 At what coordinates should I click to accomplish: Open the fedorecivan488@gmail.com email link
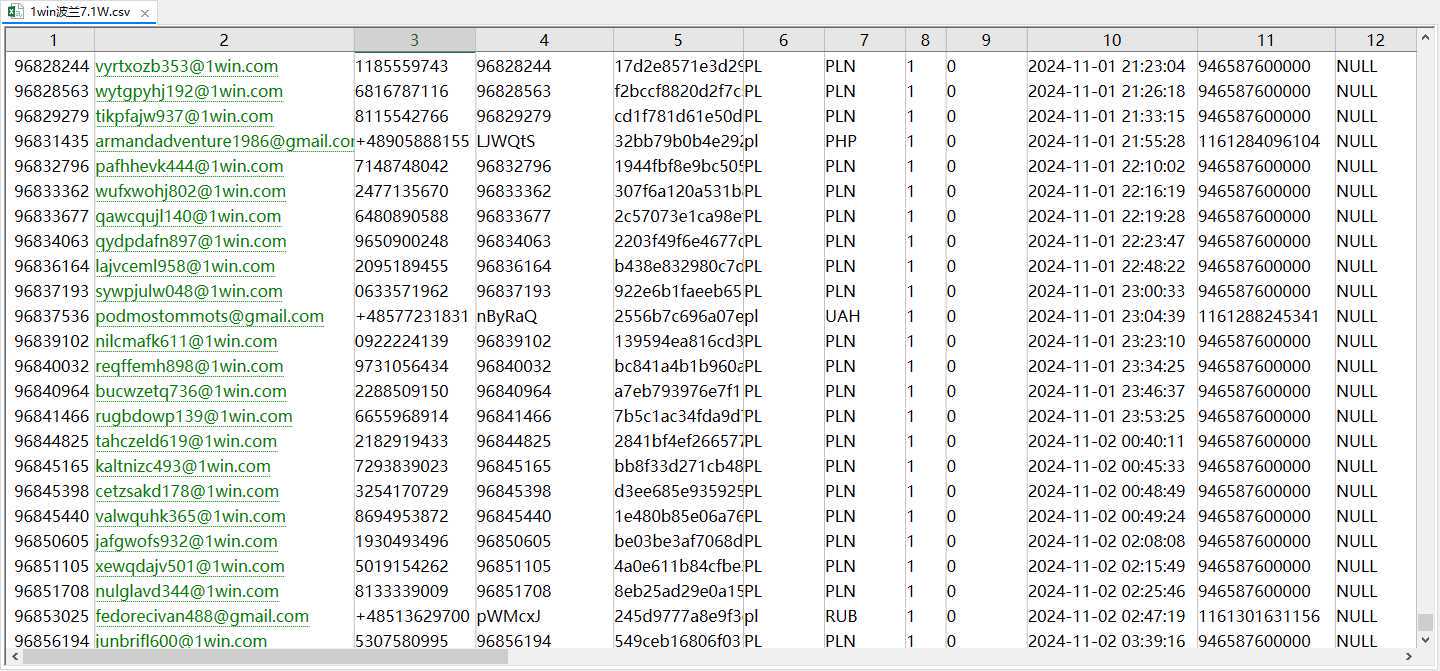[x=202, y=616]
